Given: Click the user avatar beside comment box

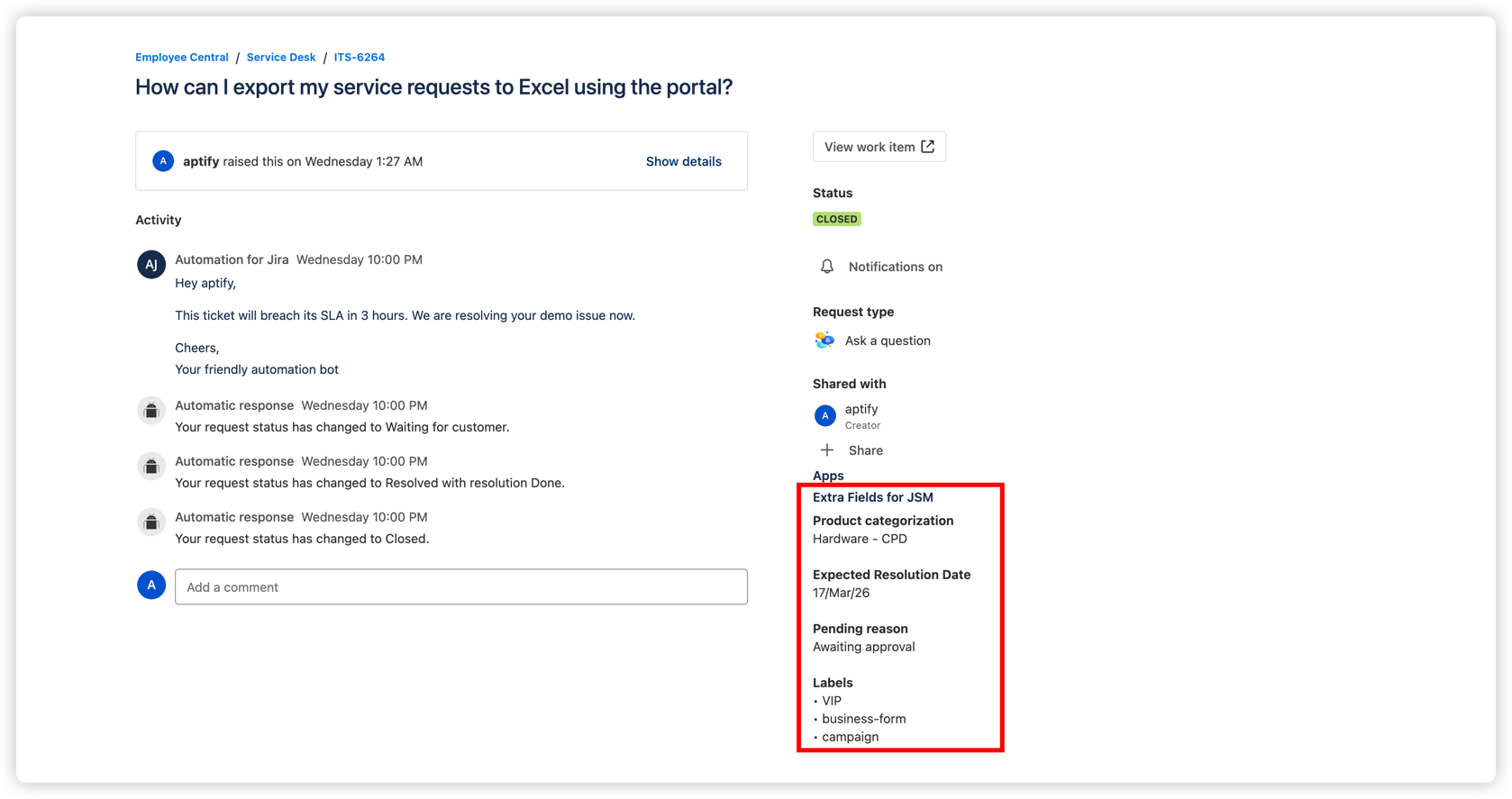Looking at the screenshot, I should (151, 586).
